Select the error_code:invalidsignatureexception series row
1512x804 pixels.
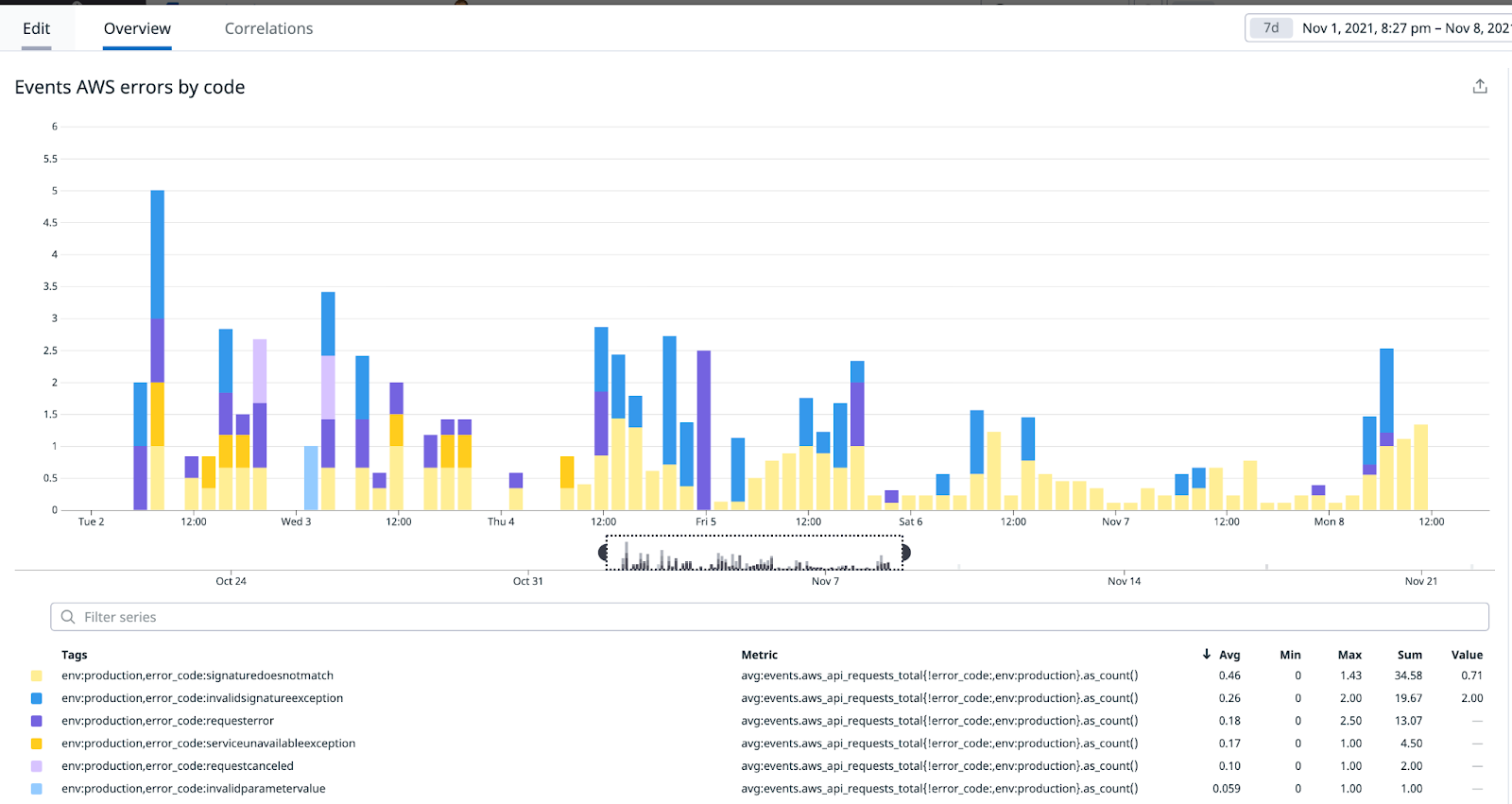(759, 698)
